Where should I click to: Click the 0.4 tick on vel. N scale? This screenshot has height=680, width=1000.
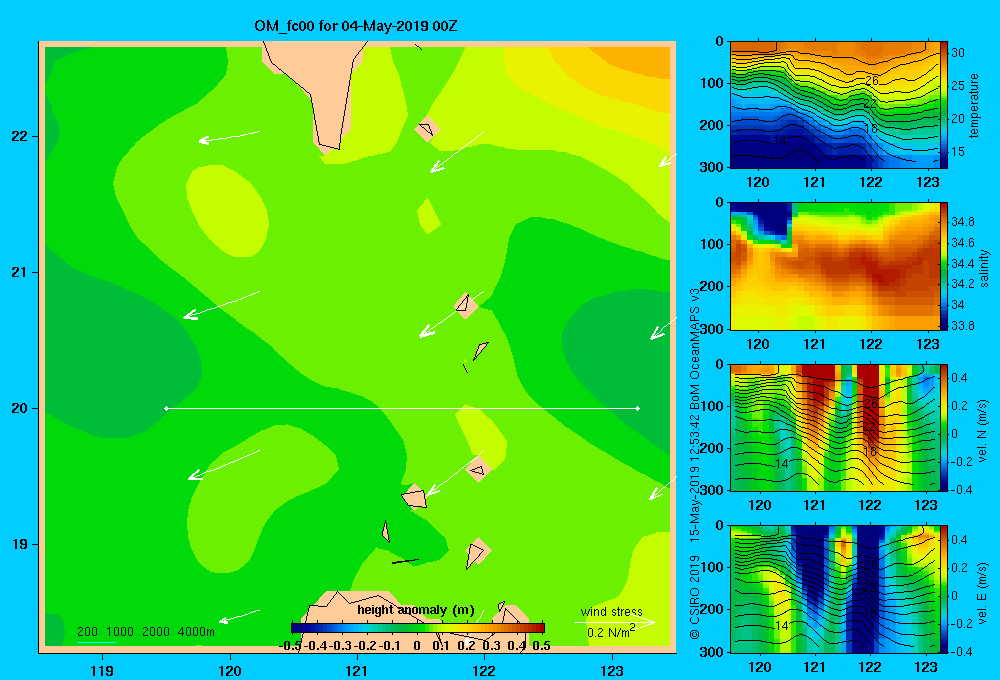pyautogui.click(x=959, y=378)
